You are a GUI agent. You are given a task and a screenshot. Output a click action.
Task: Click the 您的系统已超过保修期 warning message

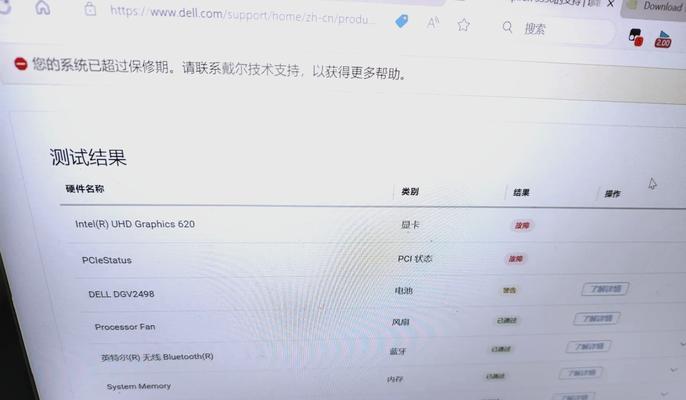[x=220, y=69]
